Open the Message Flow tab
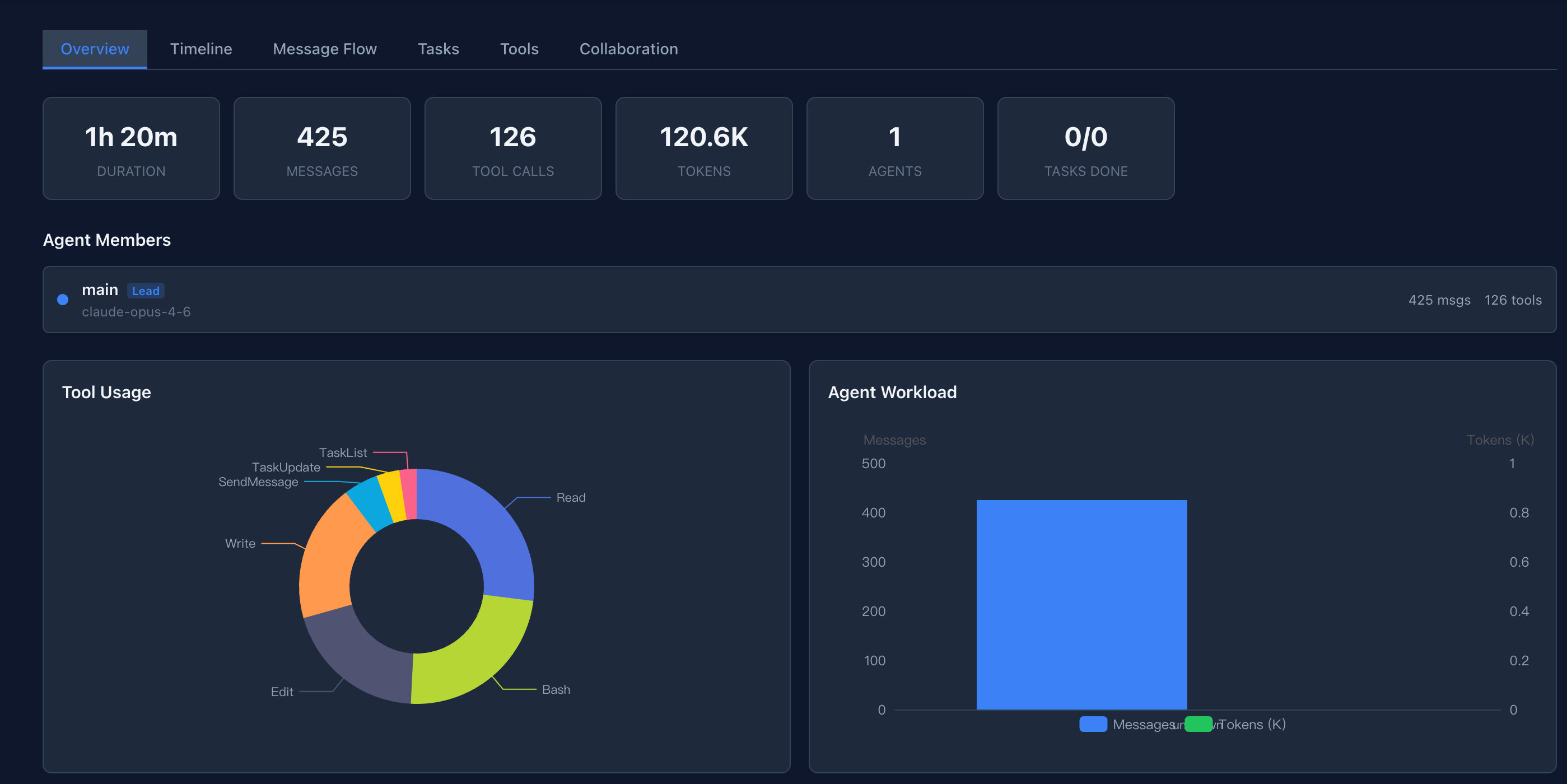 (x=324, y=49)
